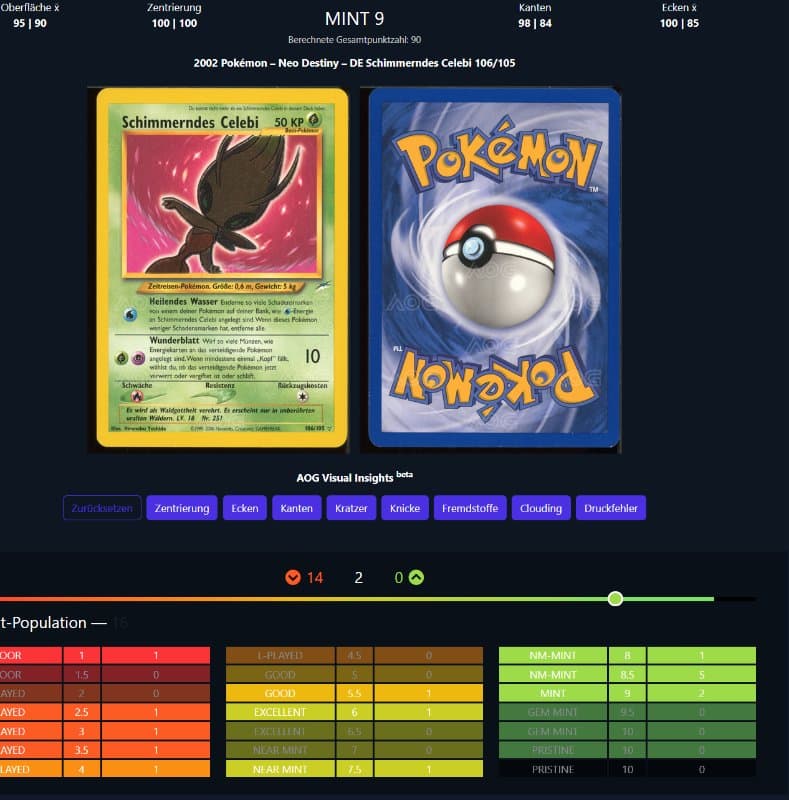Select the Kanten insight button
Viewport: 789px width, 800px height.
(297, 508)
